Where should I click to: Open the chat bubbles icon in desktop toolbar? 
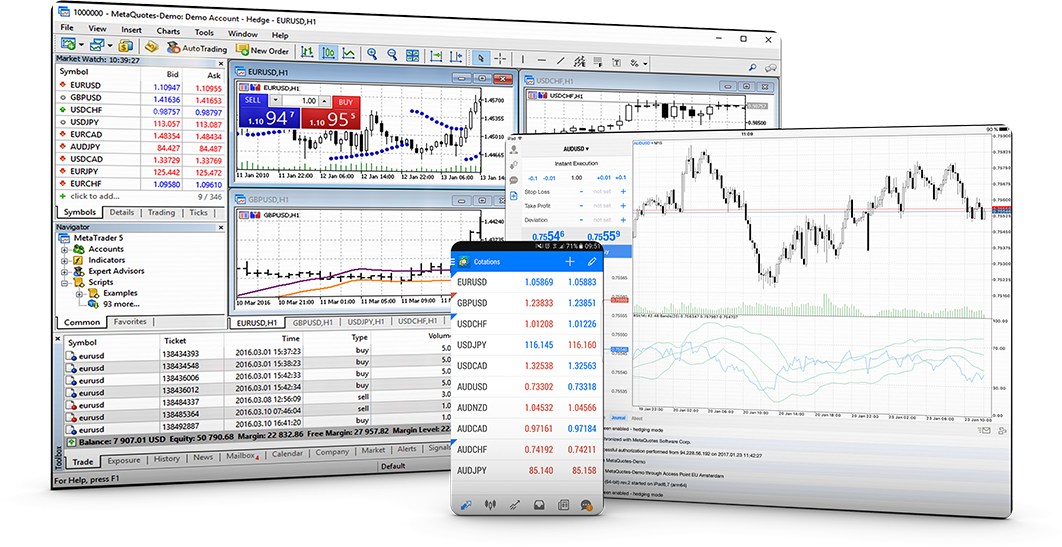click(770, 68)
